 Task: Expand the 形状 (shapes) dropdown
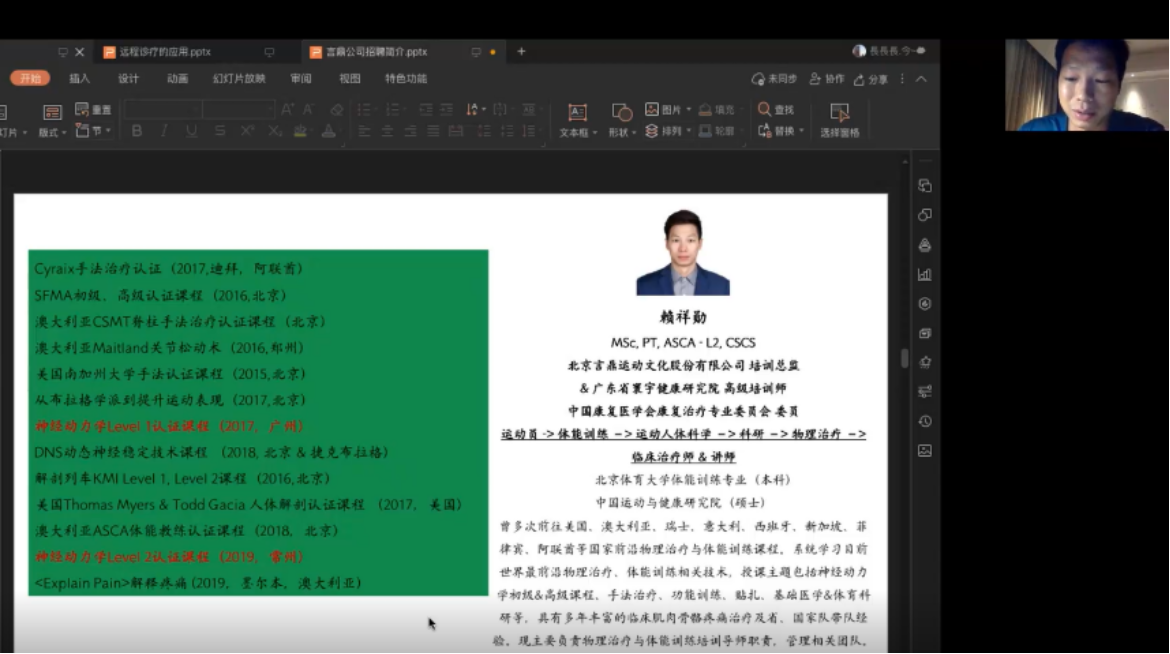coord(621,131)
